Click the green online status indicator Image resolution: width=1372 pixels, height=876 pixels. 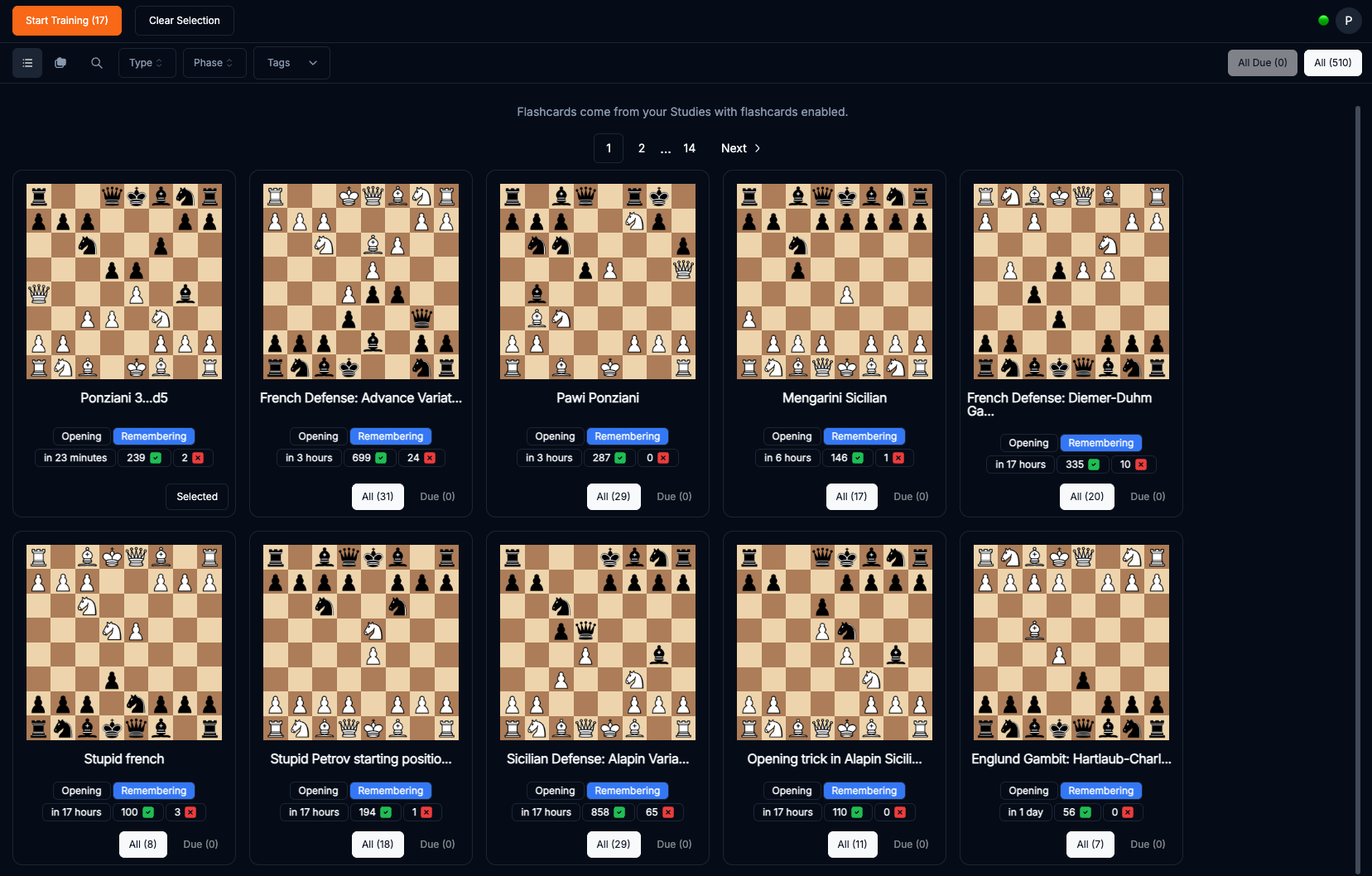pos(1323,21)
